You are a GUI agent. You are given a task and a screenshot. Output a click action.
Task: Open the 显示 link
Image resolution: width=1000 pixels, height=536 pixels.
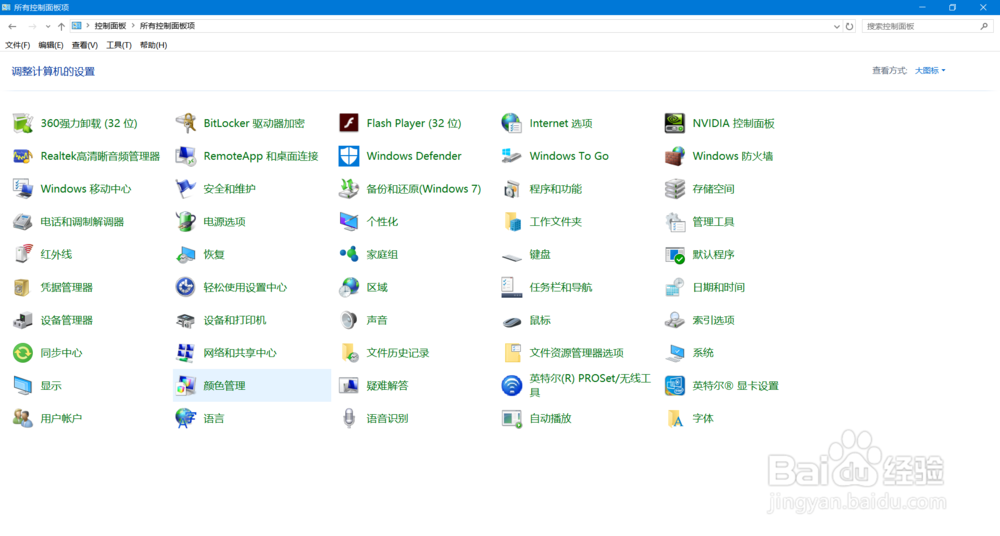51,385
